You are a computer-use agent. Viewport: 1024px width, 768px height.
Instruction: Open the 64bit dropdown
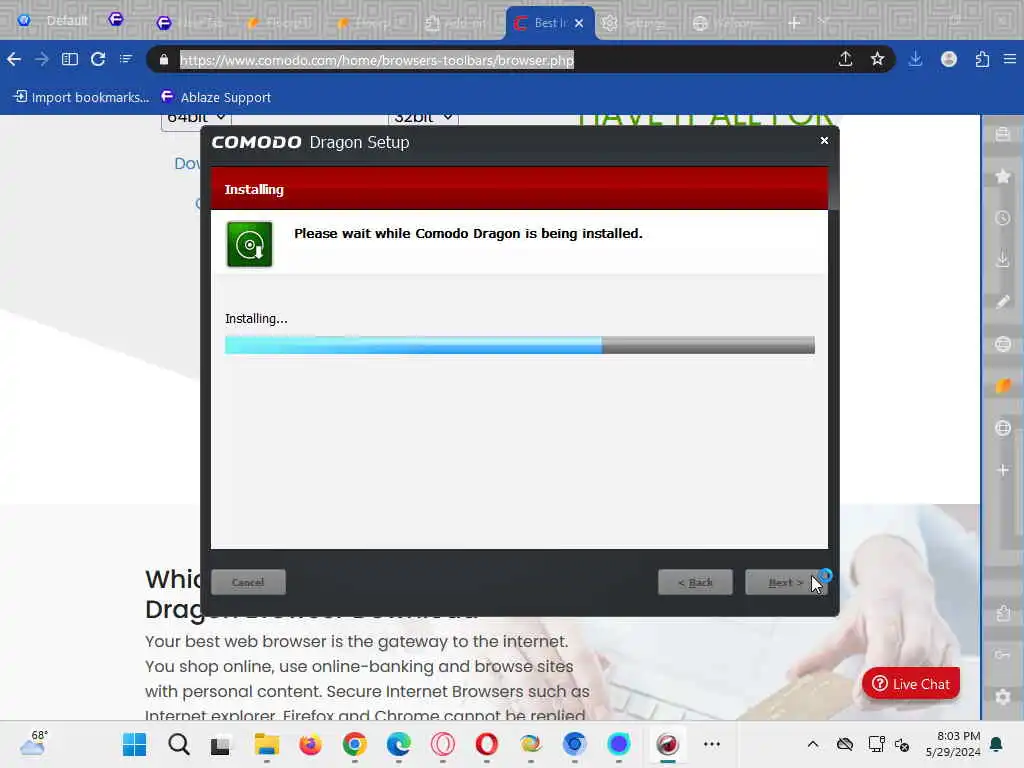[196, 119]
